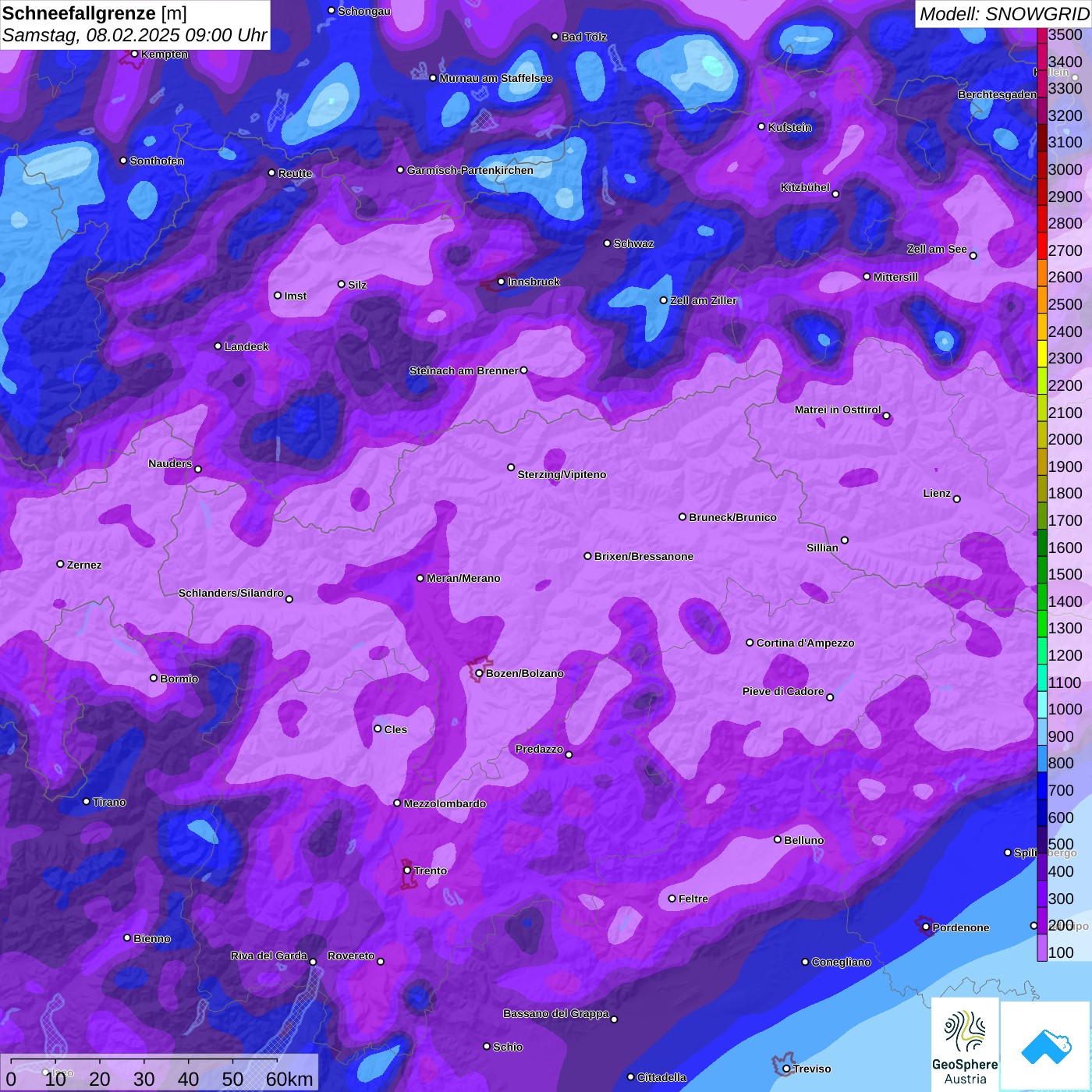Click the Feltre location dot

(672, 899)
